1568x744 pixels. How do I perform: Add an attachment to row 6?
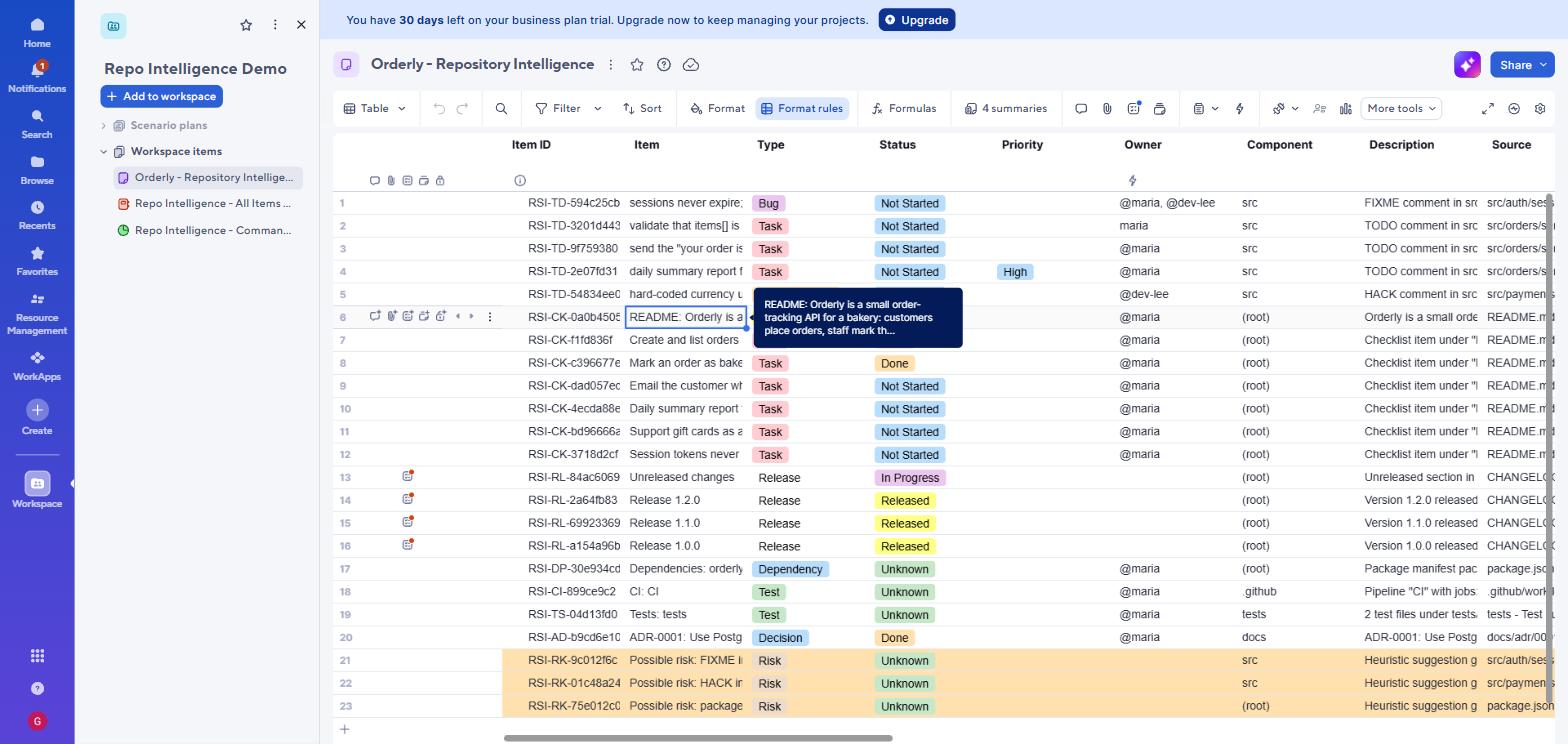click(392, 316)
